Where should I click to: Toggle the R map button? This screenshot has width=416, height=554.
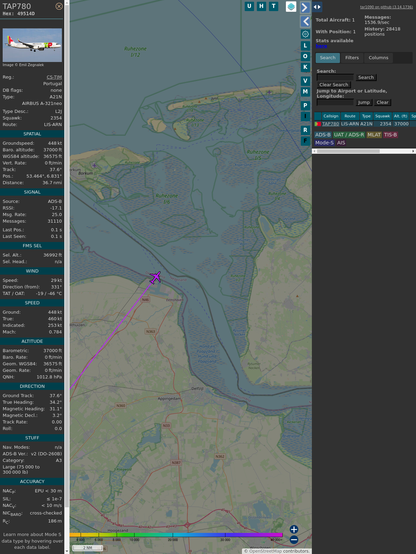click(305, 130)
